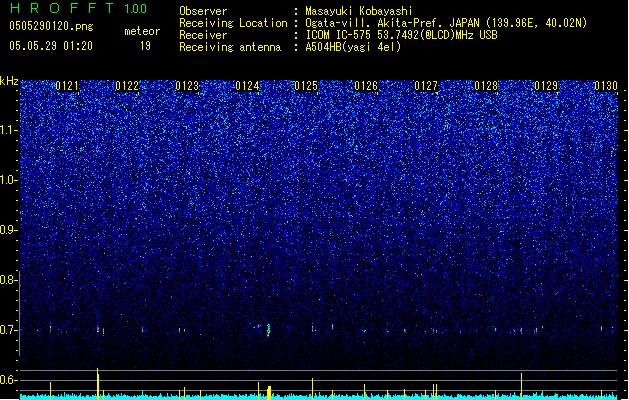Click the 0.9 kHz axis tick label
629x400 pixels.
pos(8,230)
